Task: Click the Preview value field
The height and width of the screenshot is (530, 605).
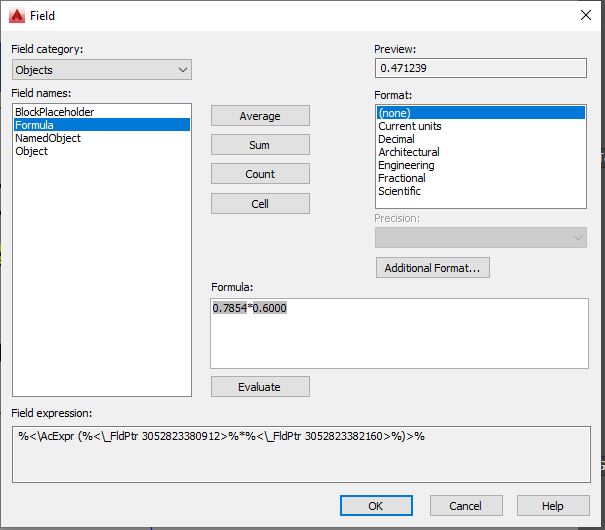Action: coord(481,68)
